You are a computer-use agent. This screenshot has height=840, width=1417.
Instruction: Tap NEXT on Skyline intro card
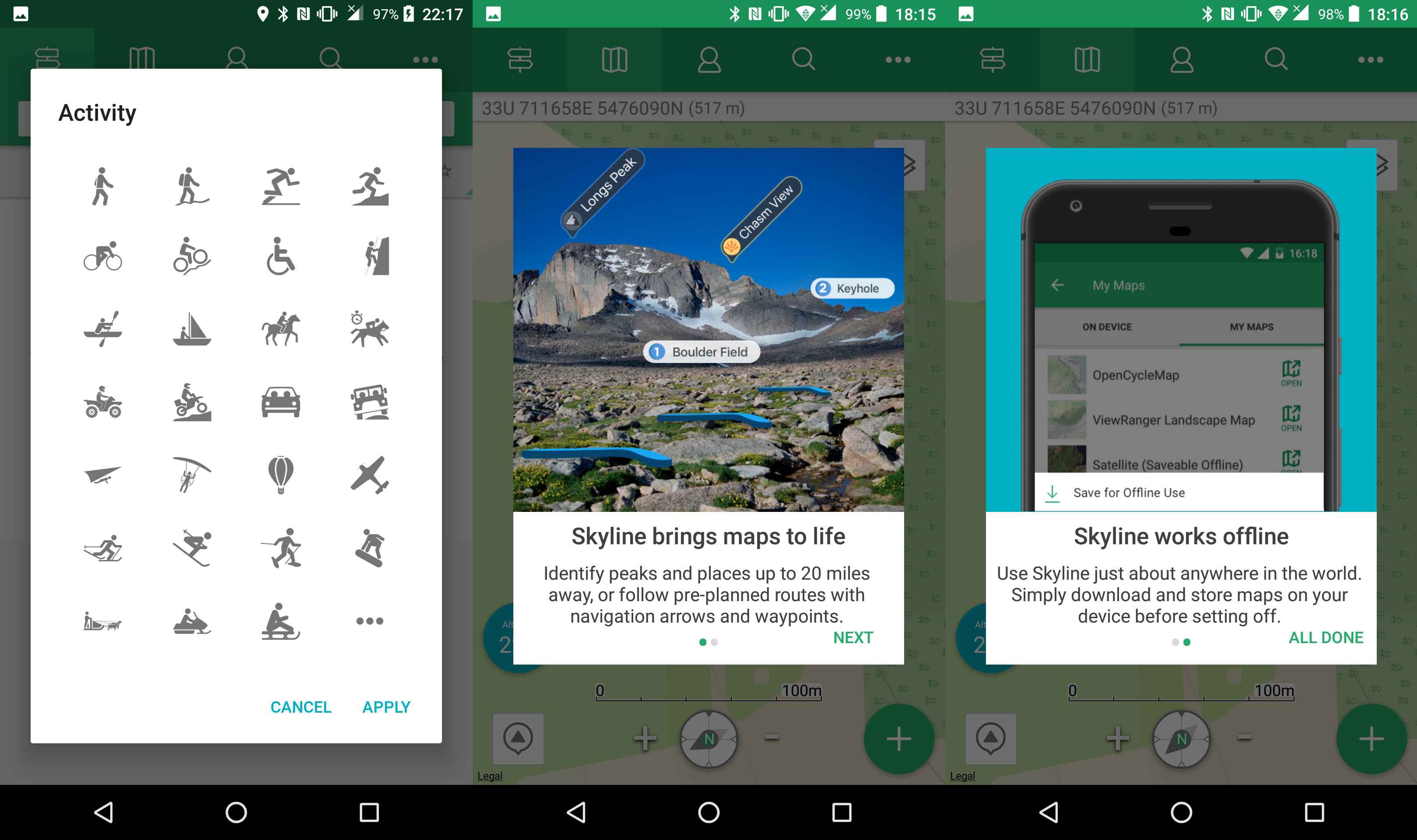(x=852, y=637)
